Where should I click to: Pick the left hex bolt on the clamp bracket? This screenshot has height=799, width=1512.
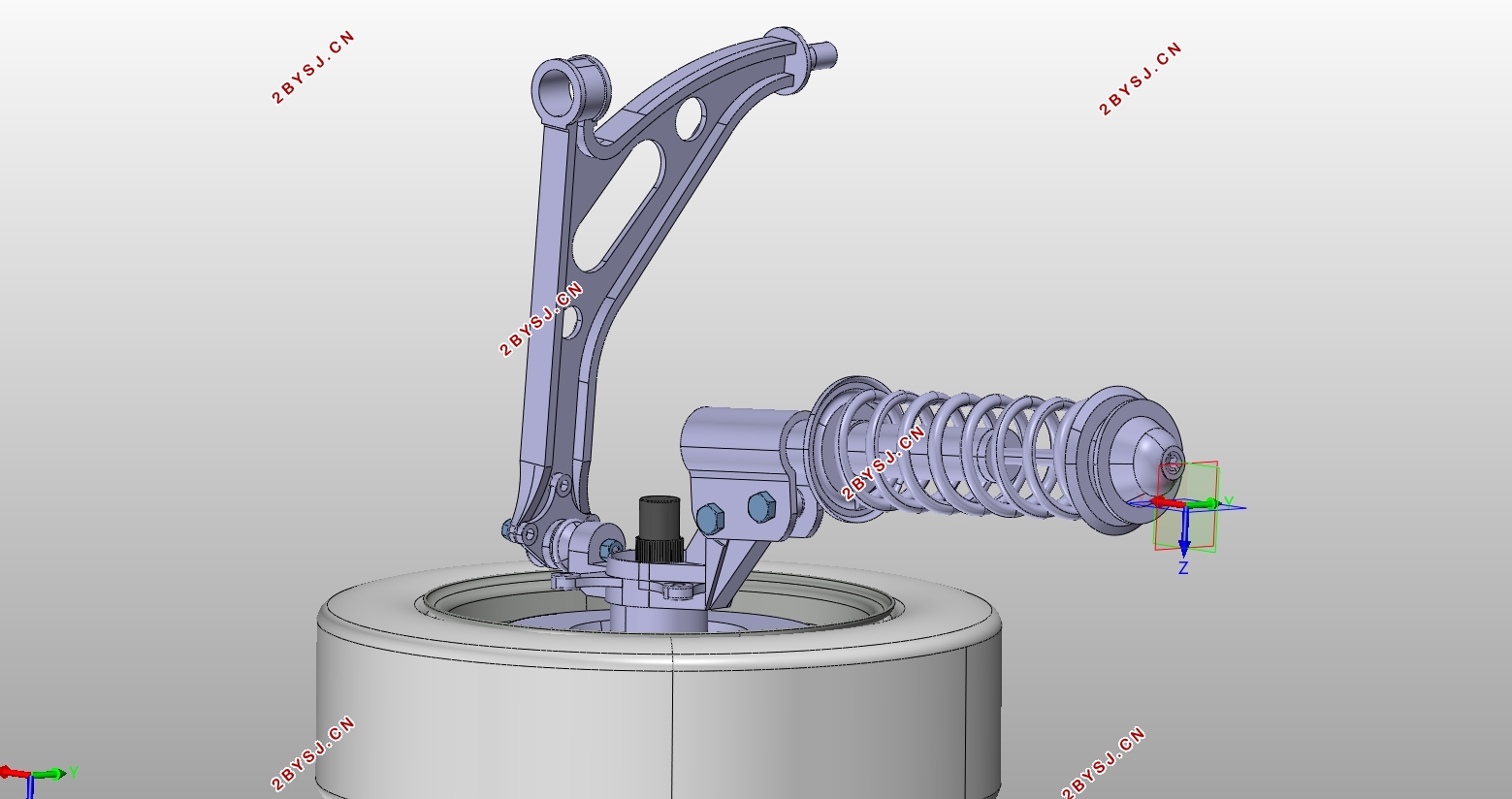tap(710, 520)
